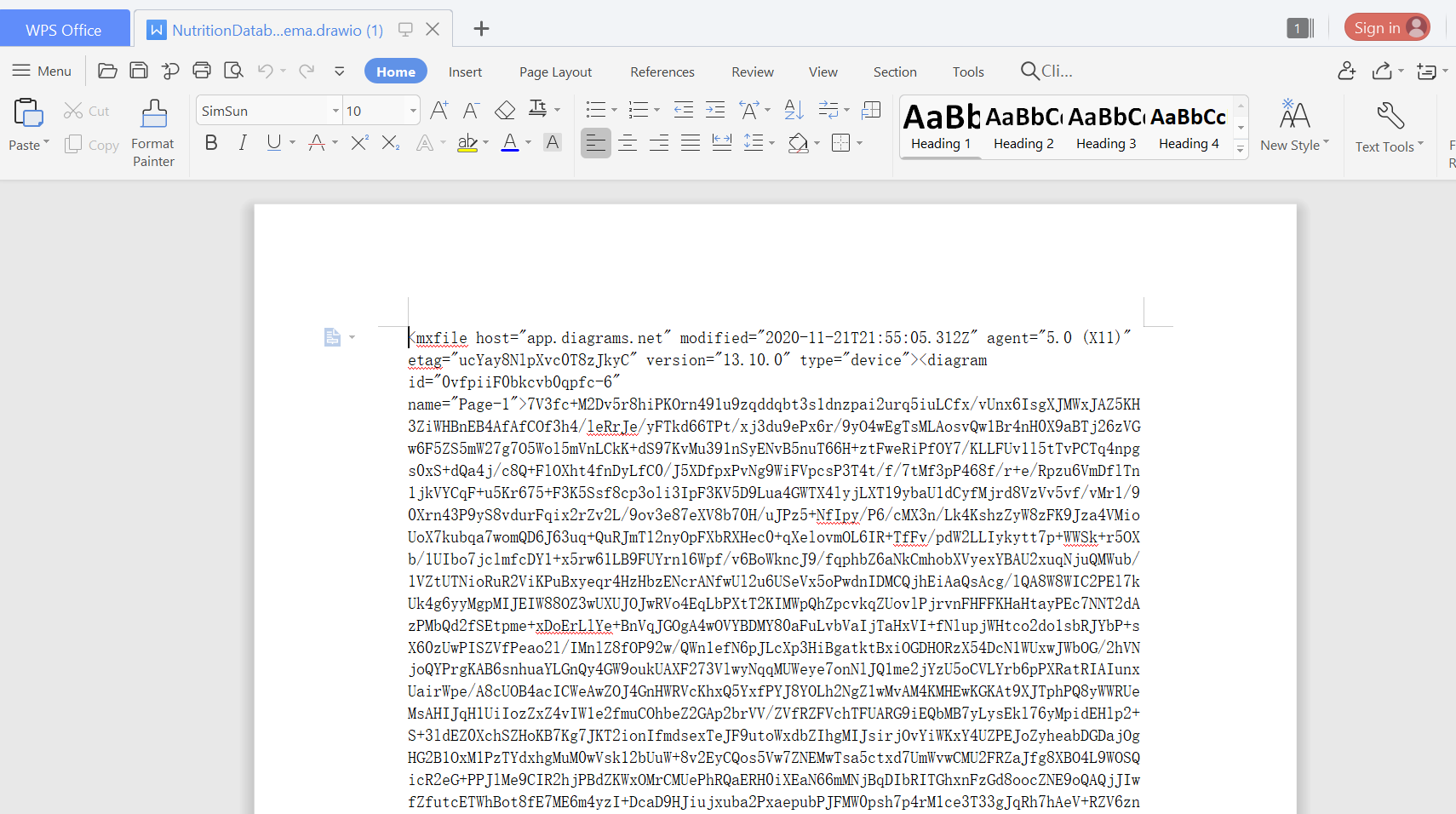Image resolution: width=1456 pixels, height=814 pixels.
Task: Toggle Strikethrough formatting
Action: coord(317,142)
